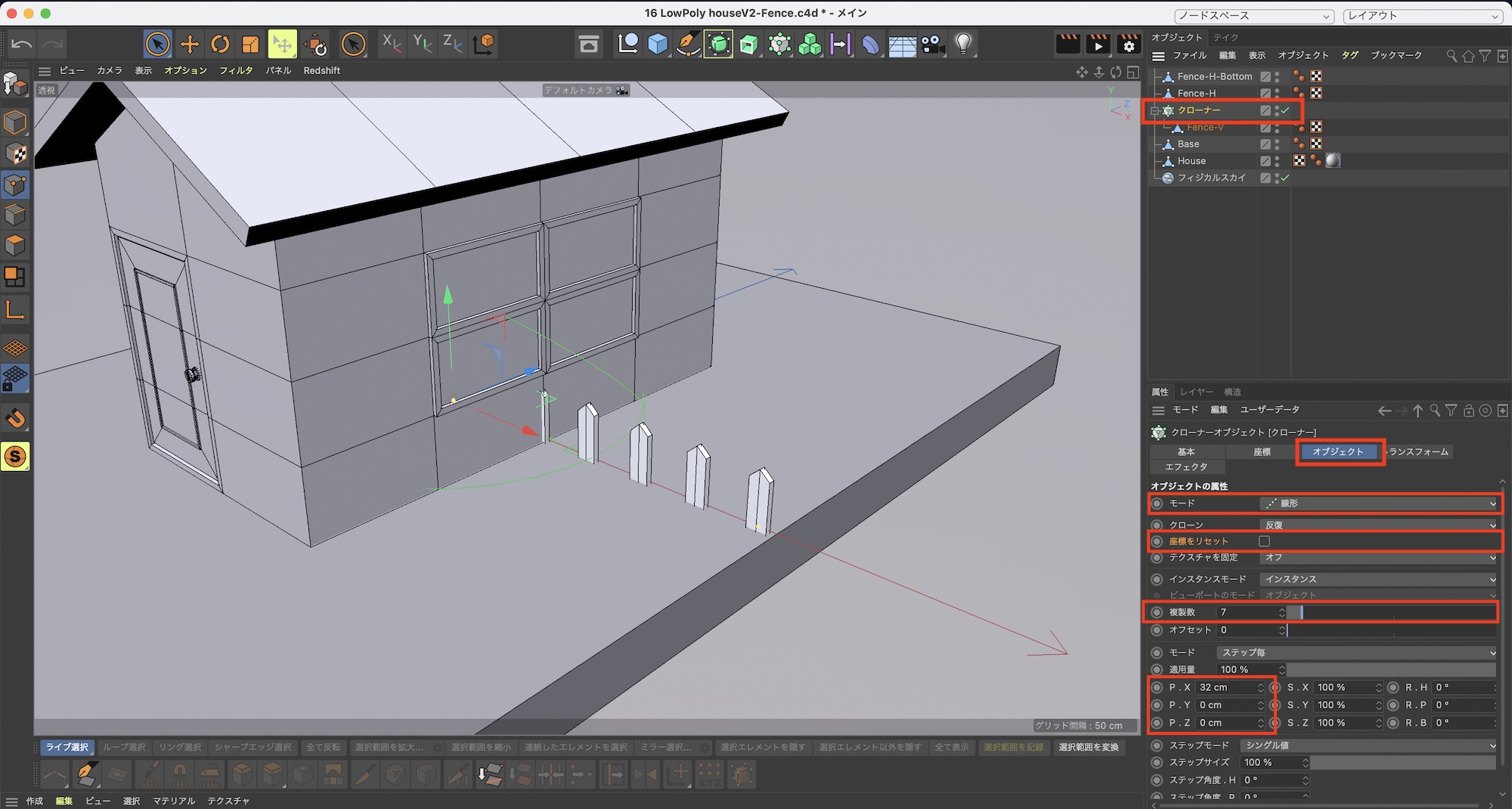The image size is (1512, 809).
Task: Click the 選択範囲を変換 button
Action: pos(1089,747)
